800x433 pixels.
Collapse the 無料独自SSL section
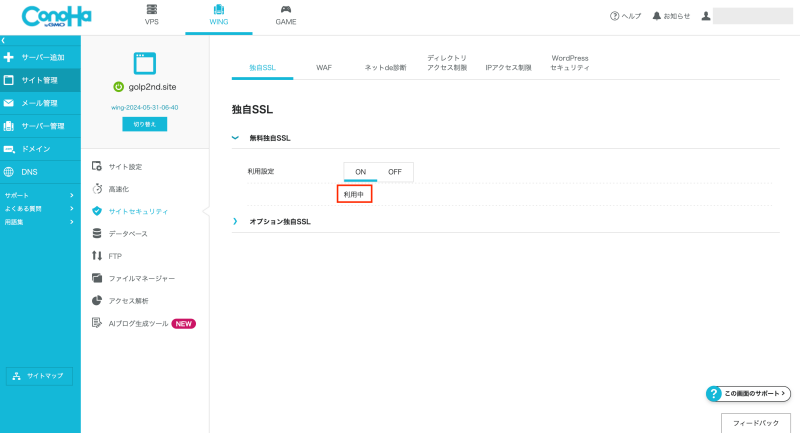click(x=236, y=137)
